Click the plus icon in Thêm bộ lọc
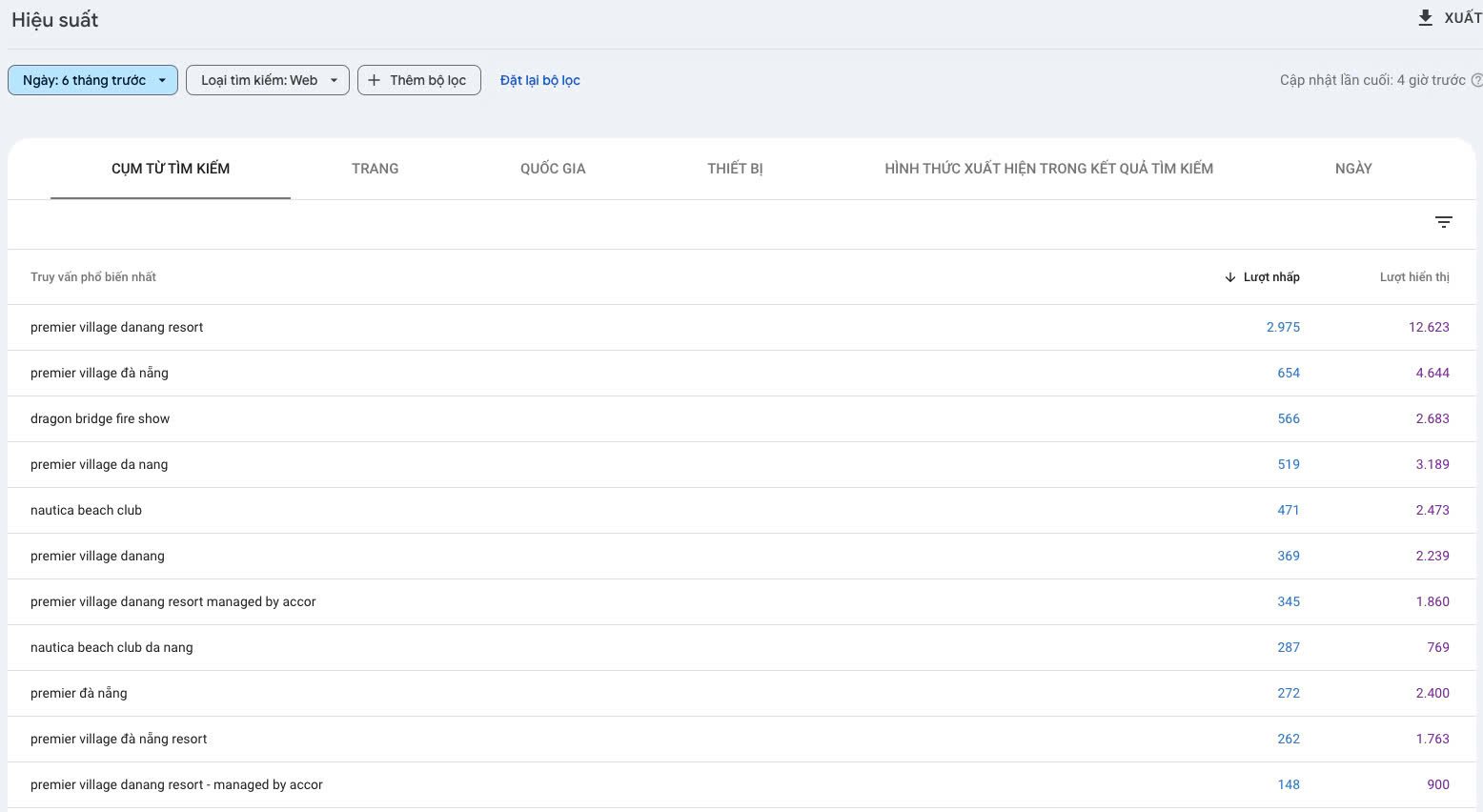 [x=374, y=80]
